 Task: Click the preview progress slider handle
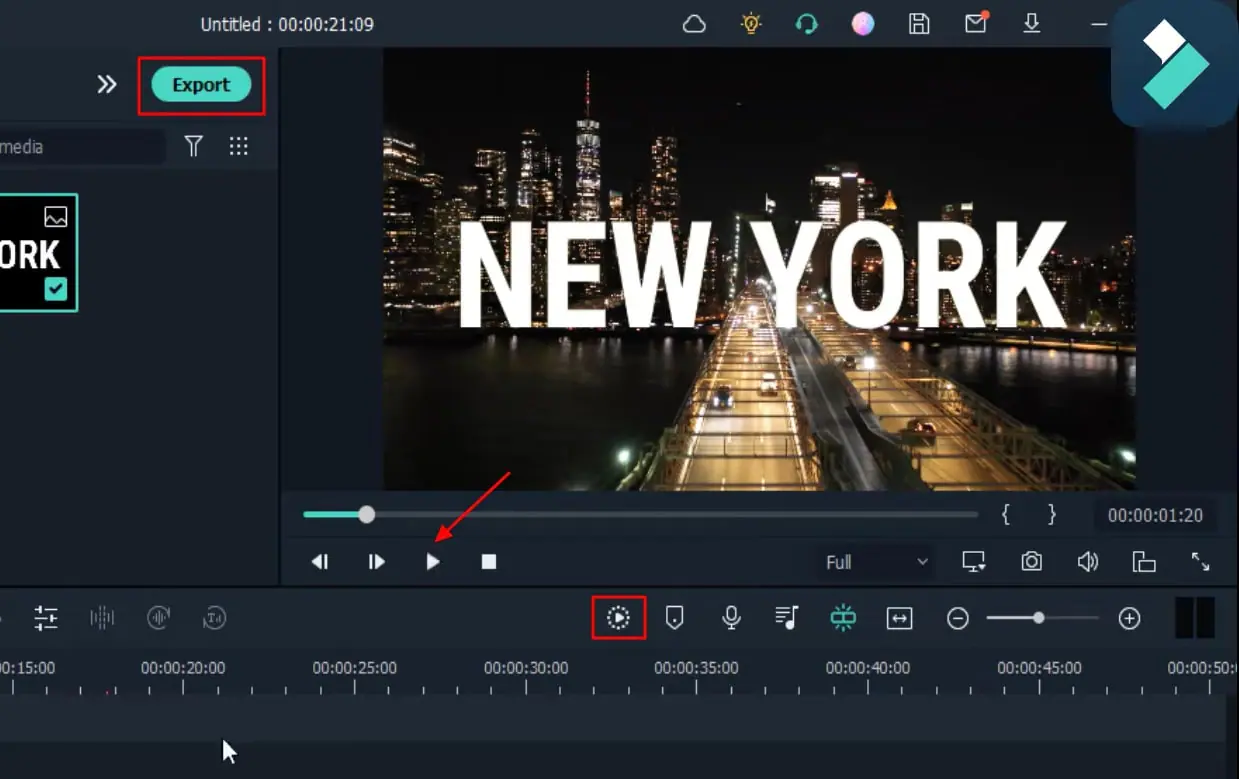point(367,514)
